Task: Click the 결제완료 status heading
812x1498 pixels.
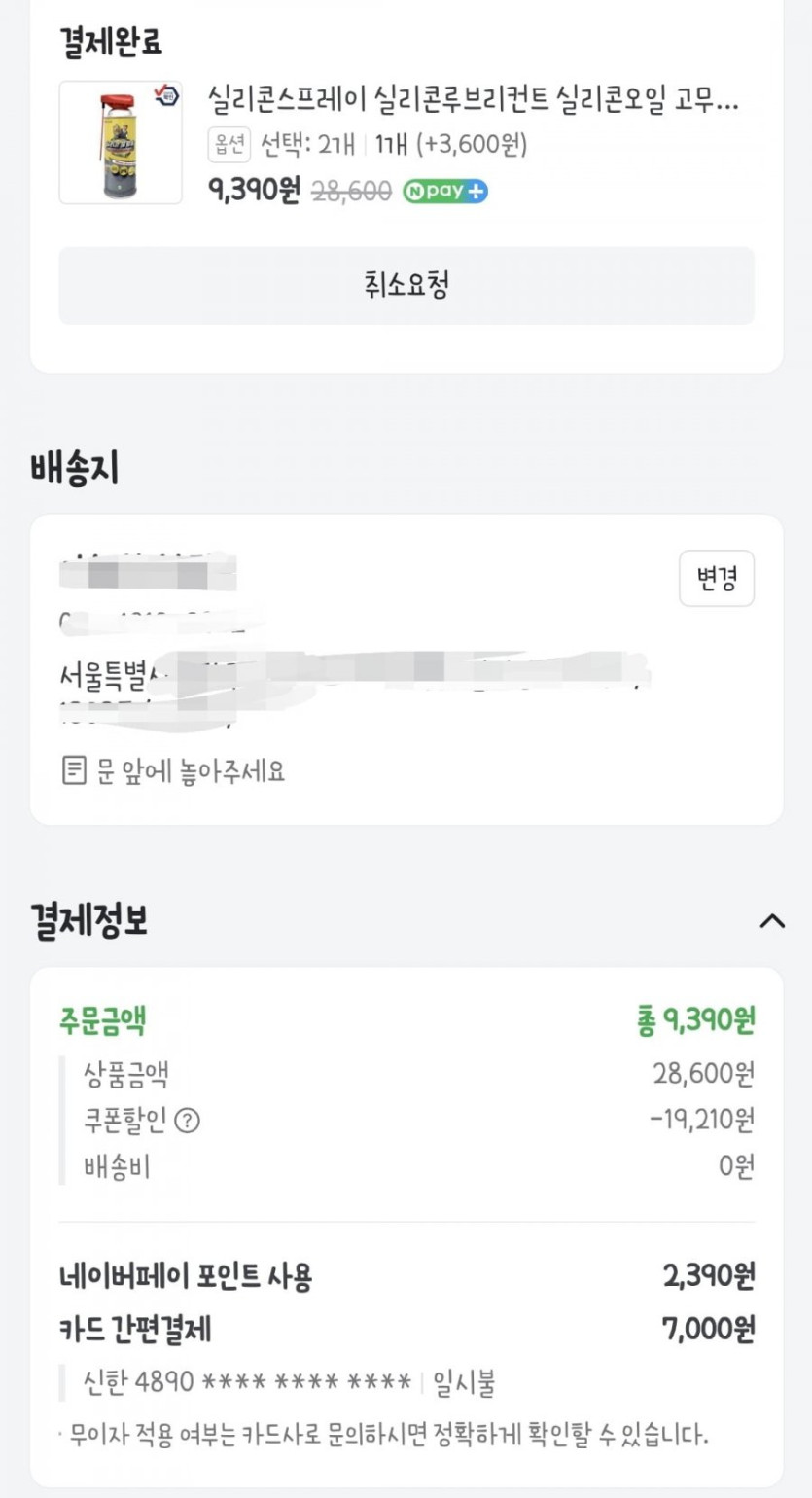Action: point(110,41)
